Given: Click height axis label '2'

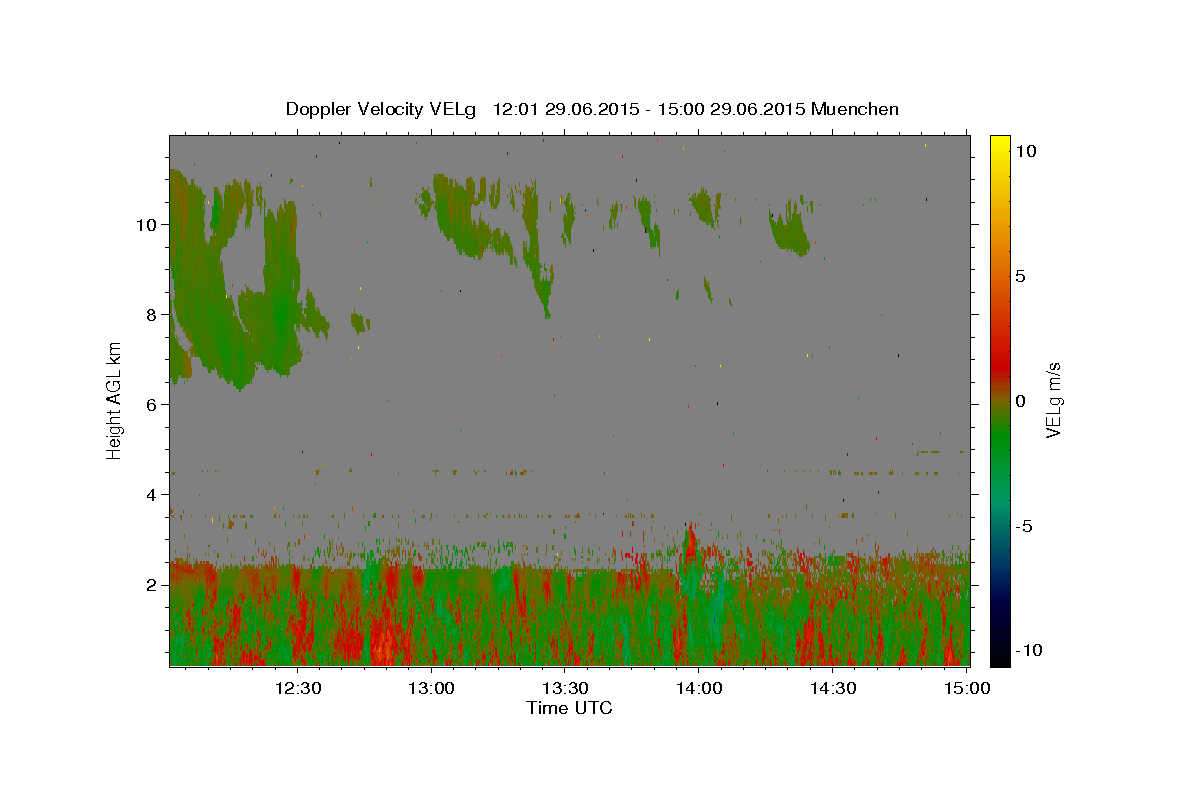Looking at the screenshot, I should [150, 584].
